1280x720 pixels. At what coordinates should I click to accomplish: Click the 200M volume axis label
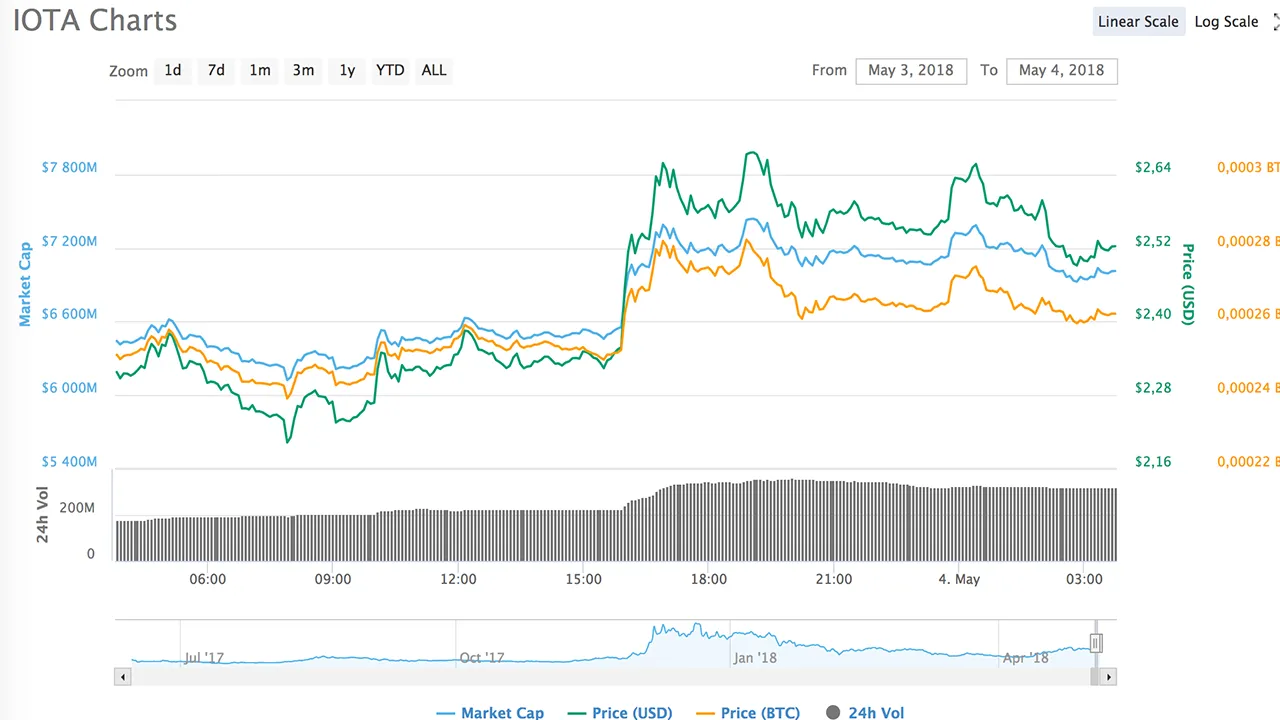click(77, 509)
